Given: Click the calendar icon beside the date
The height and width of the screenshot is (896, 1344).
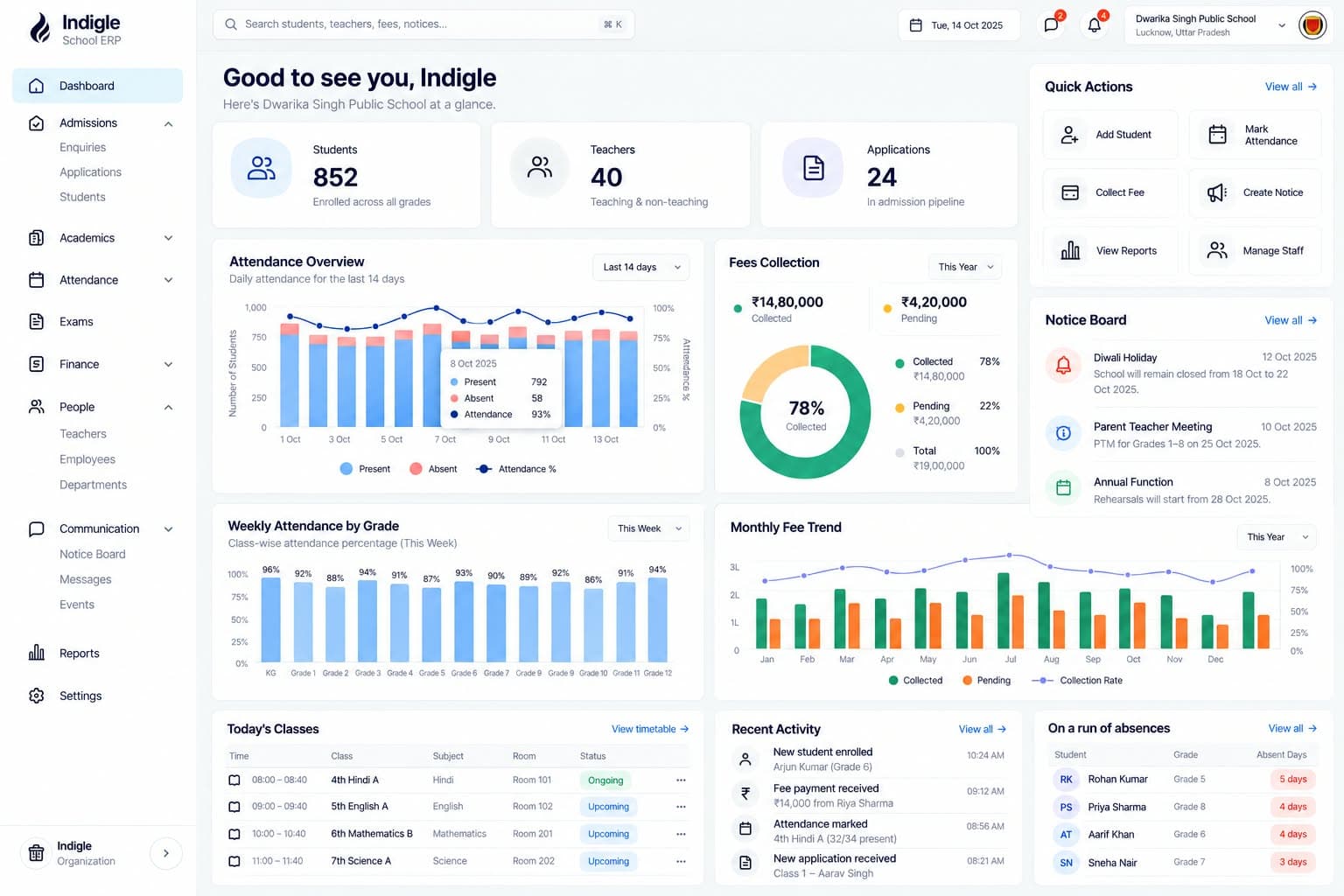Looking at the screenshot, I should pos(915,25).
